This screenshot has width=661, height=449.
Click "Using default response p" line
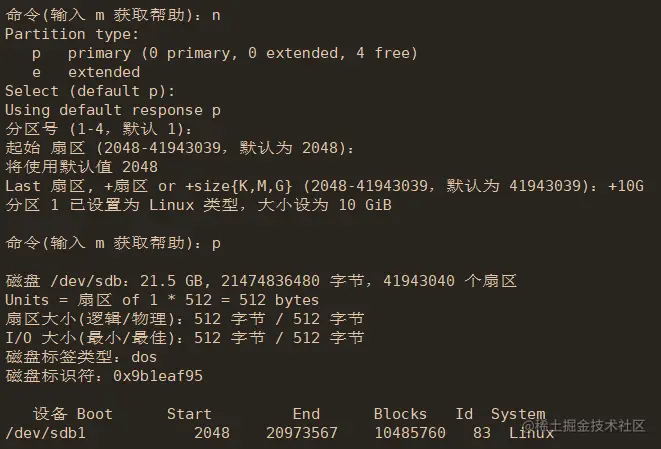[x=104, y=110]
